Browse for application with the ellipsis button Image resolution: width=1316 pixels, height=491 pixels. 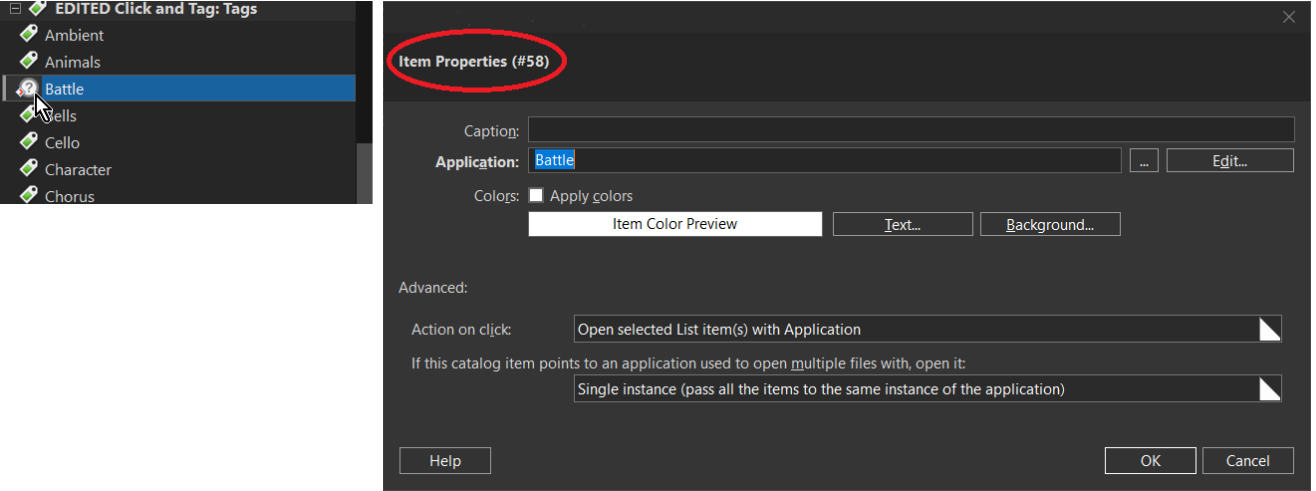pyautogui.click(x=1143, y=161)
